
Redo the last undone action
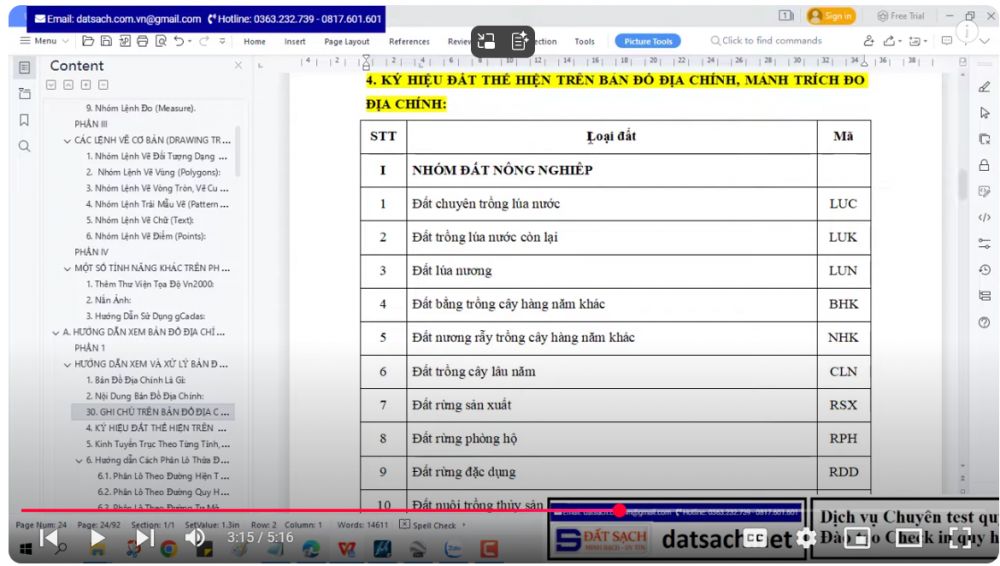204,41
